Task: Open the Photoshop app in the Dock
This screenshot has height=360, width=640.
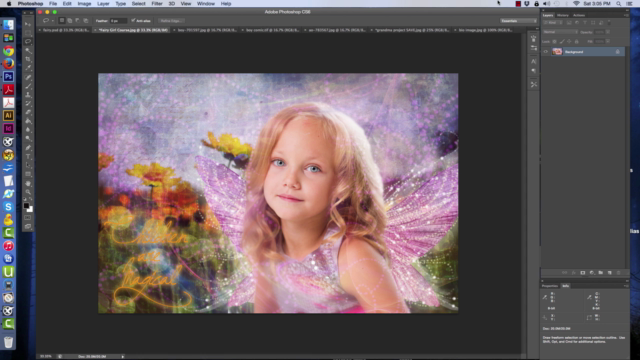Action: click(8, 77)
